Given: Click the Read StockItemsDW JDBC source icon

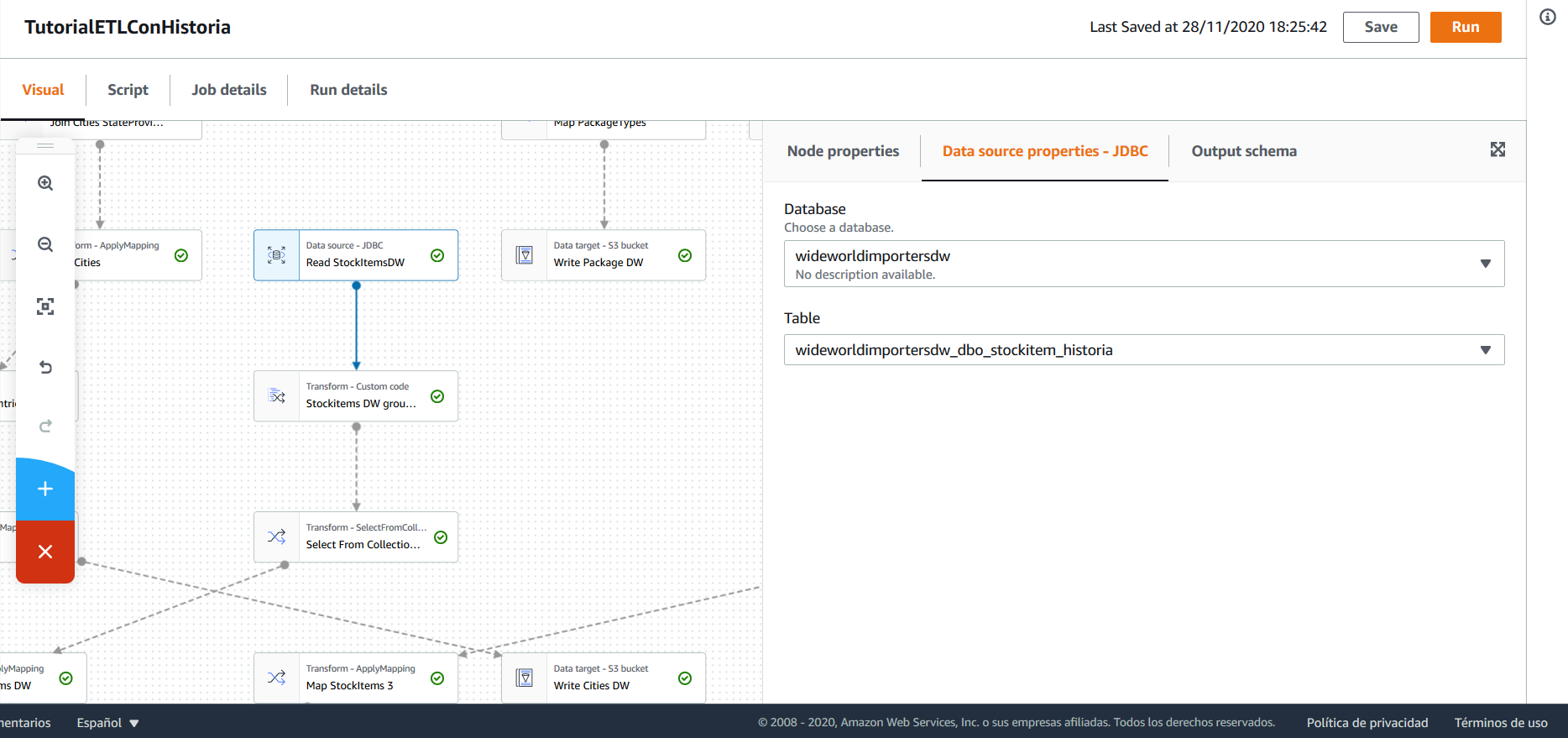Looking at the screenshot, I should click(x=276, y=255).
